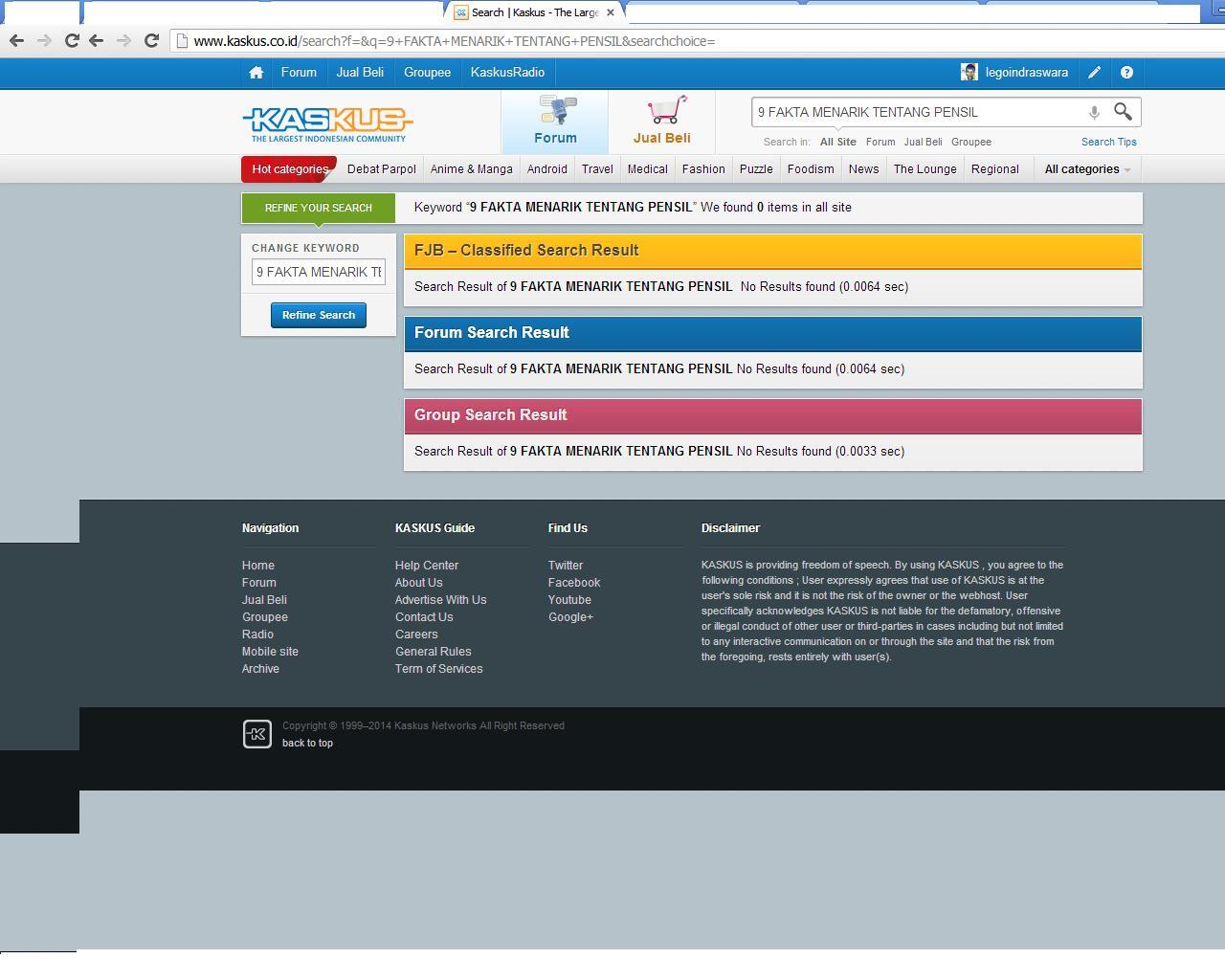Open the footer Mobile site link
Image resolution: width=1225 pixels, height=980 pixels.
pyautogui.click(x=270, y=652)
